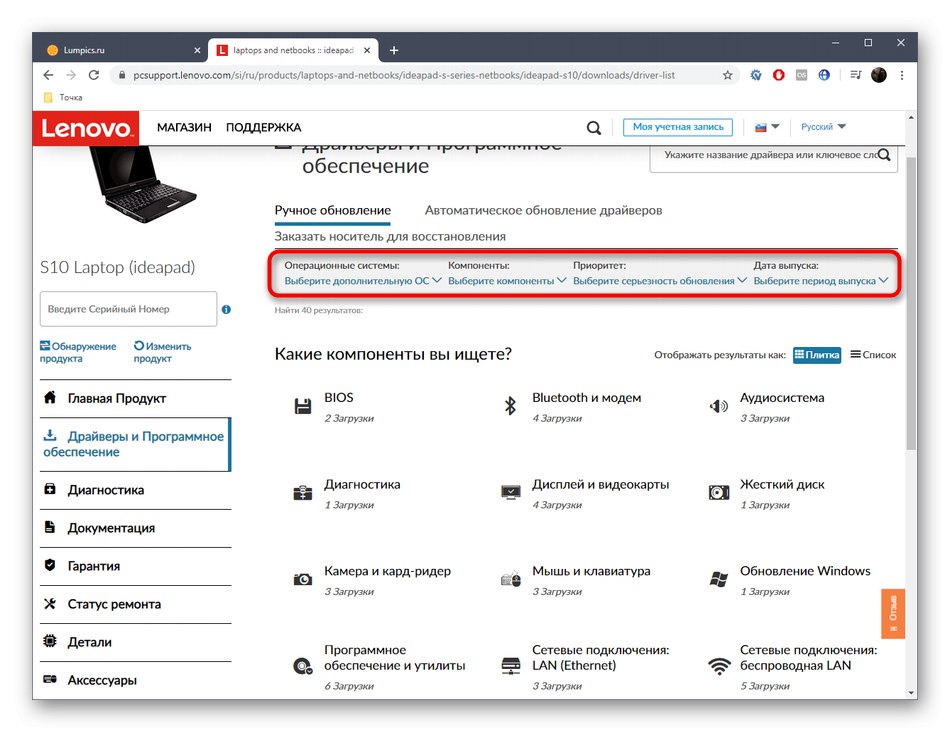Image resolution: width=950 pixels, height=732 pixels.
Task: Select the Ручное обновление tab
Action: pos(333,210)
